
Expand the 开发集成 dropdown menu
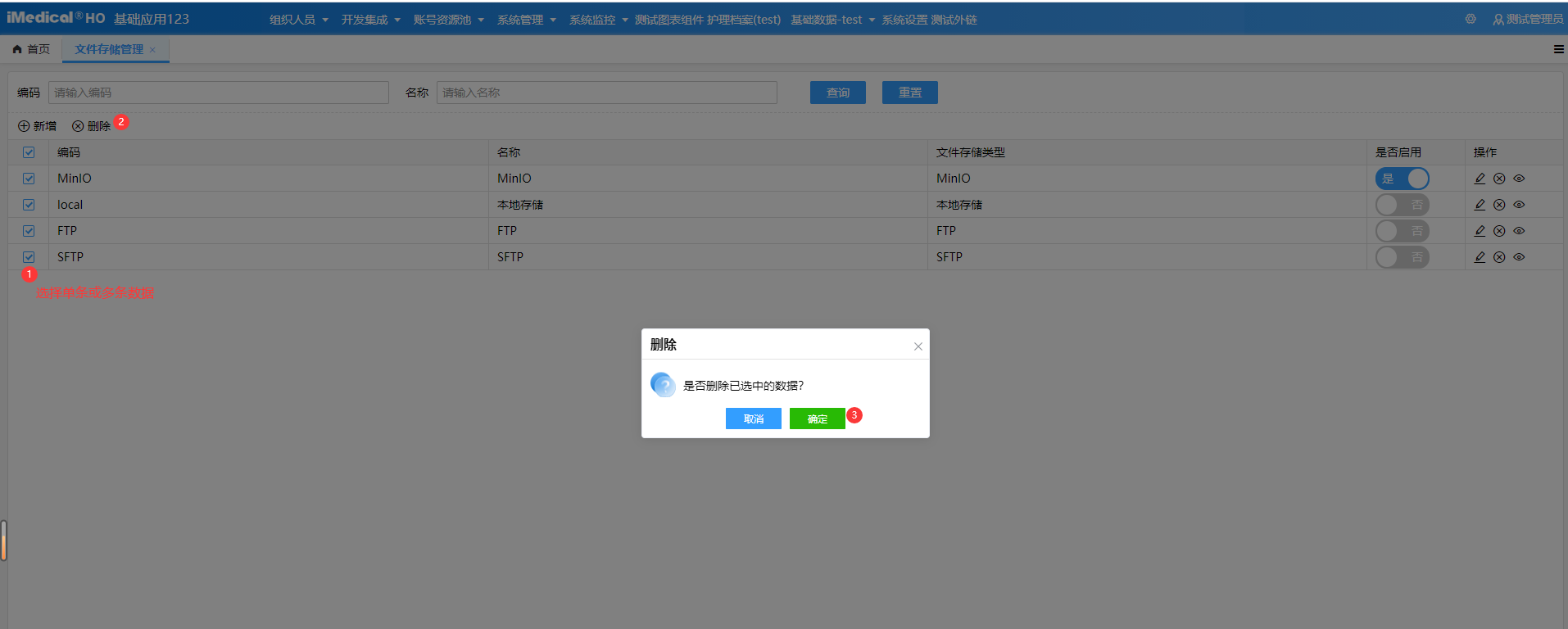(x=371, y=20)
